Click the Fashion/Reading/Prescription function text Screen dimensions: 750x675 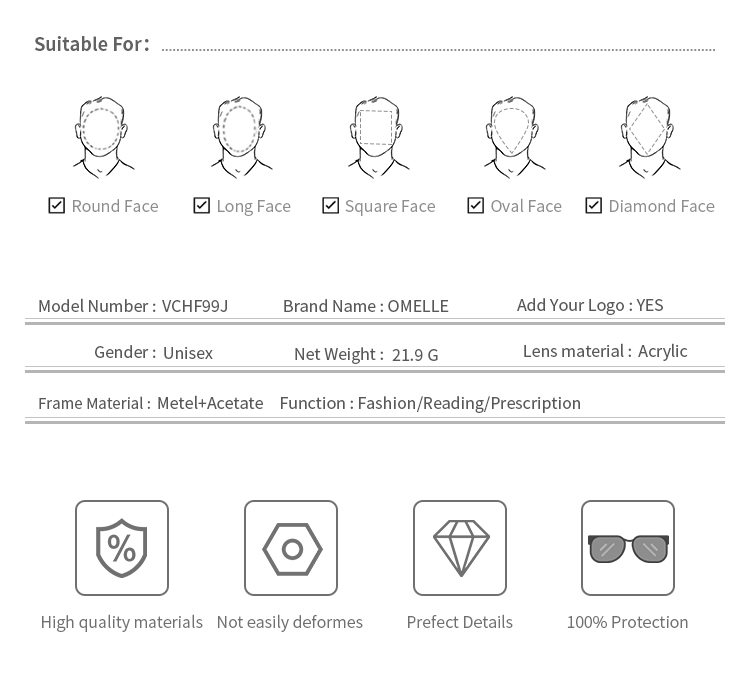(x=469, y=403)
